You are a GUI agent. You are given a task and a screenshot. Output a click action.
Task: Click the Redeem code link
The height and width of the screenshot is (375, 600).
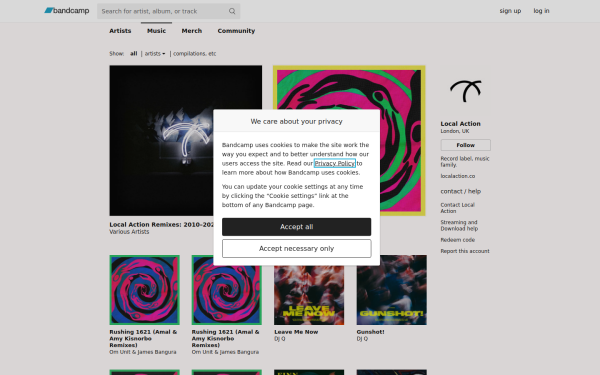click(x=458, y=240)
